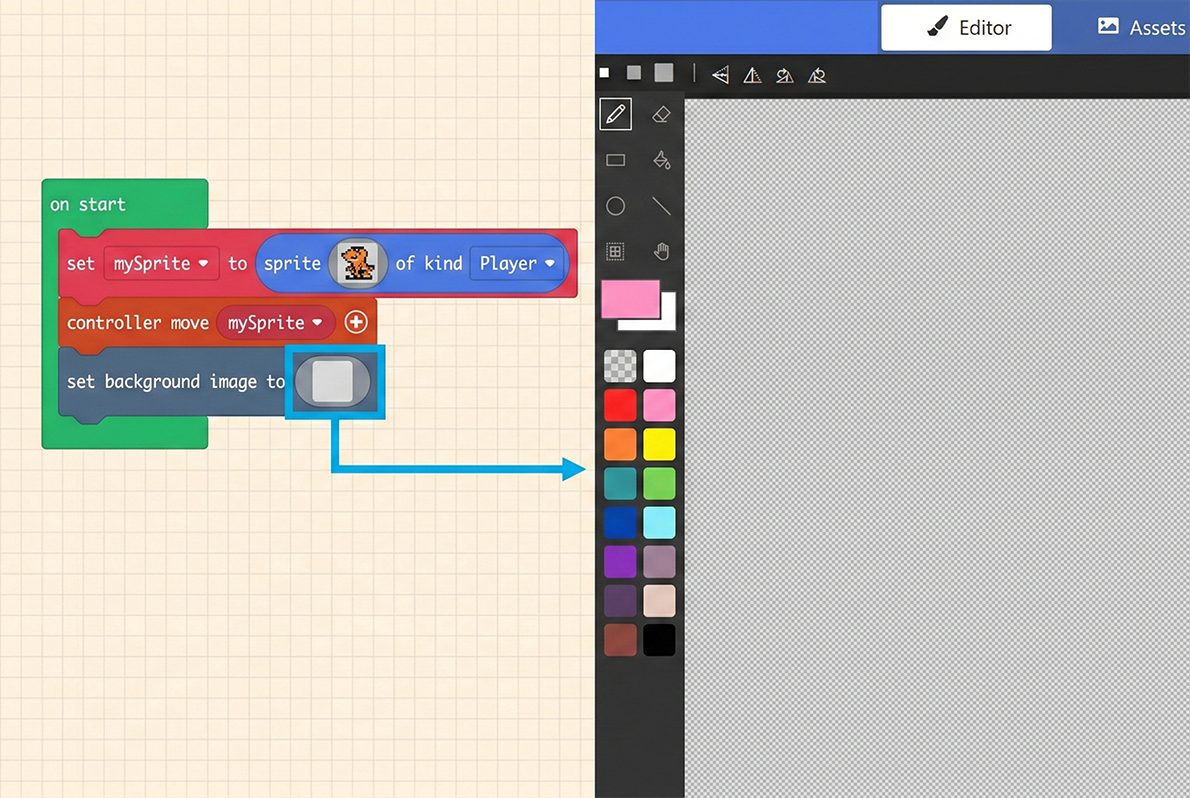Viewport: 1190px width, 798px height.
Task: Select the Eraser tool
Action: (660, 115)
